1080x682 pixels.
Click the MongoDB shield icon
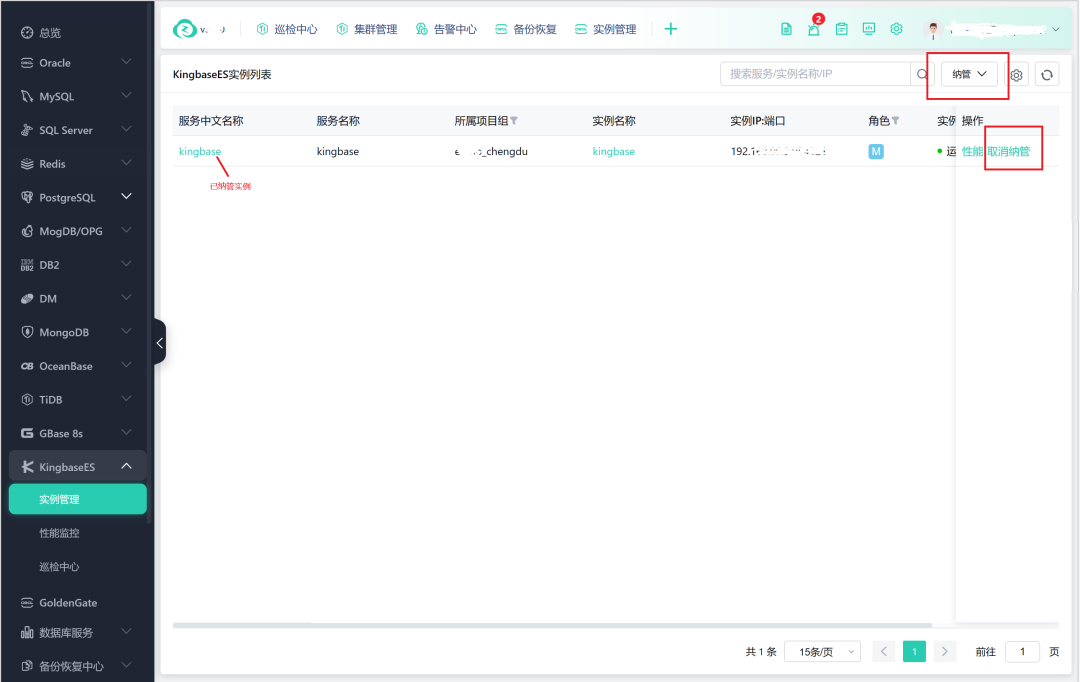[27, 332]
